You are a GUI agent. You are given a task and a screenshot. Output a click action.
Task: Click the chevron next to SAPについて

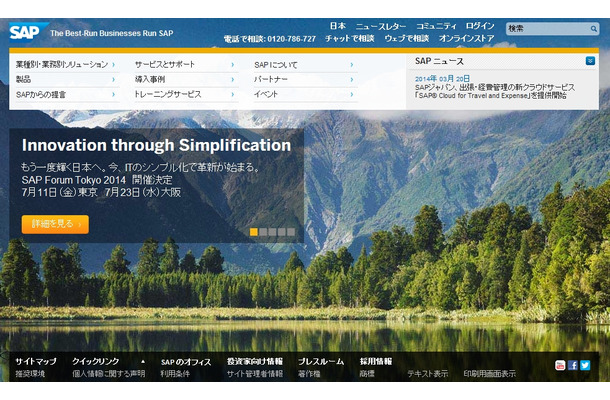point(352,65)
